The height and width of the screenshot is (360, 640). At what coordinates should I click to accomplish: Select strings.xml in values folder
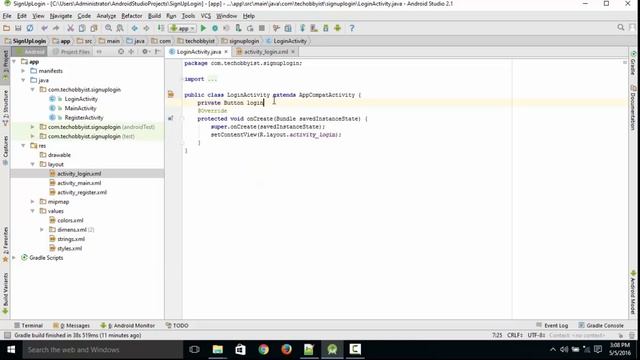click(71, 239)
